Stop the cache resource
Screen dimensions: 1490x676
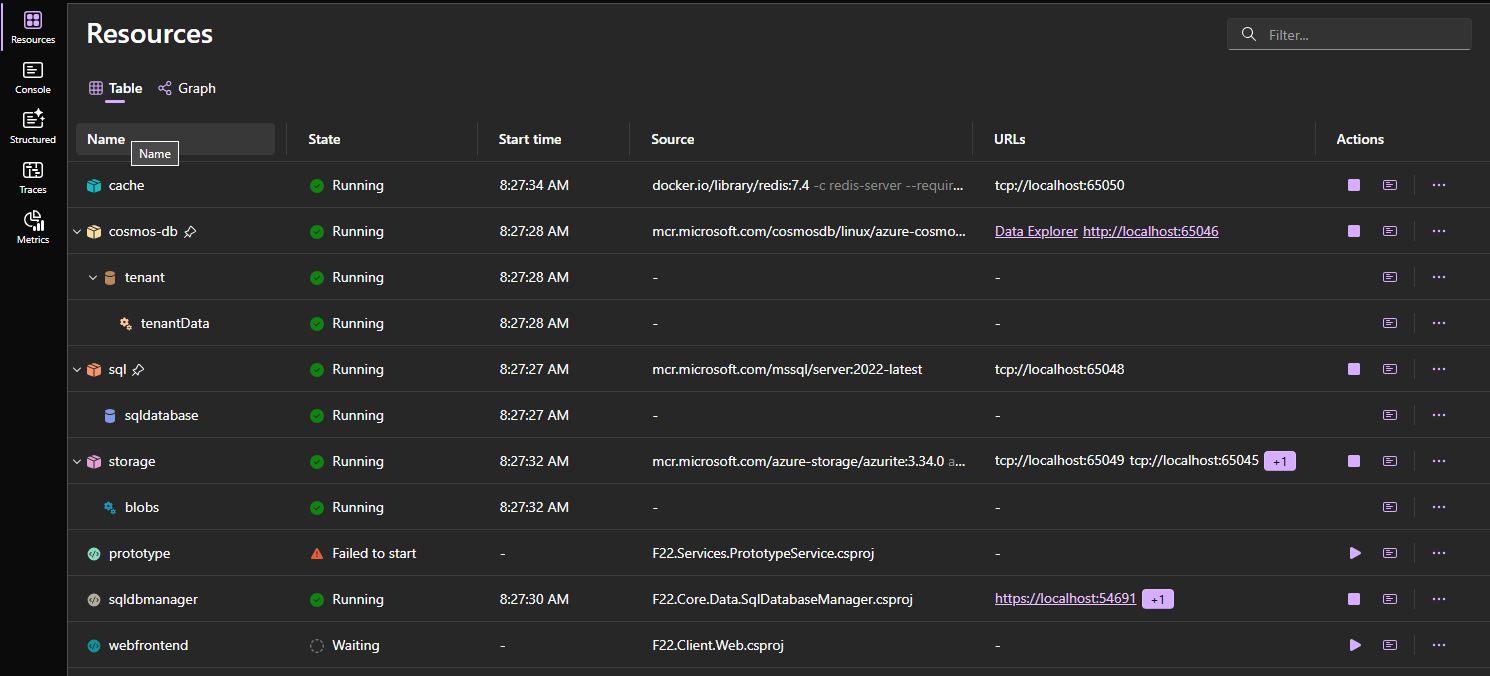coord(1354,185)
